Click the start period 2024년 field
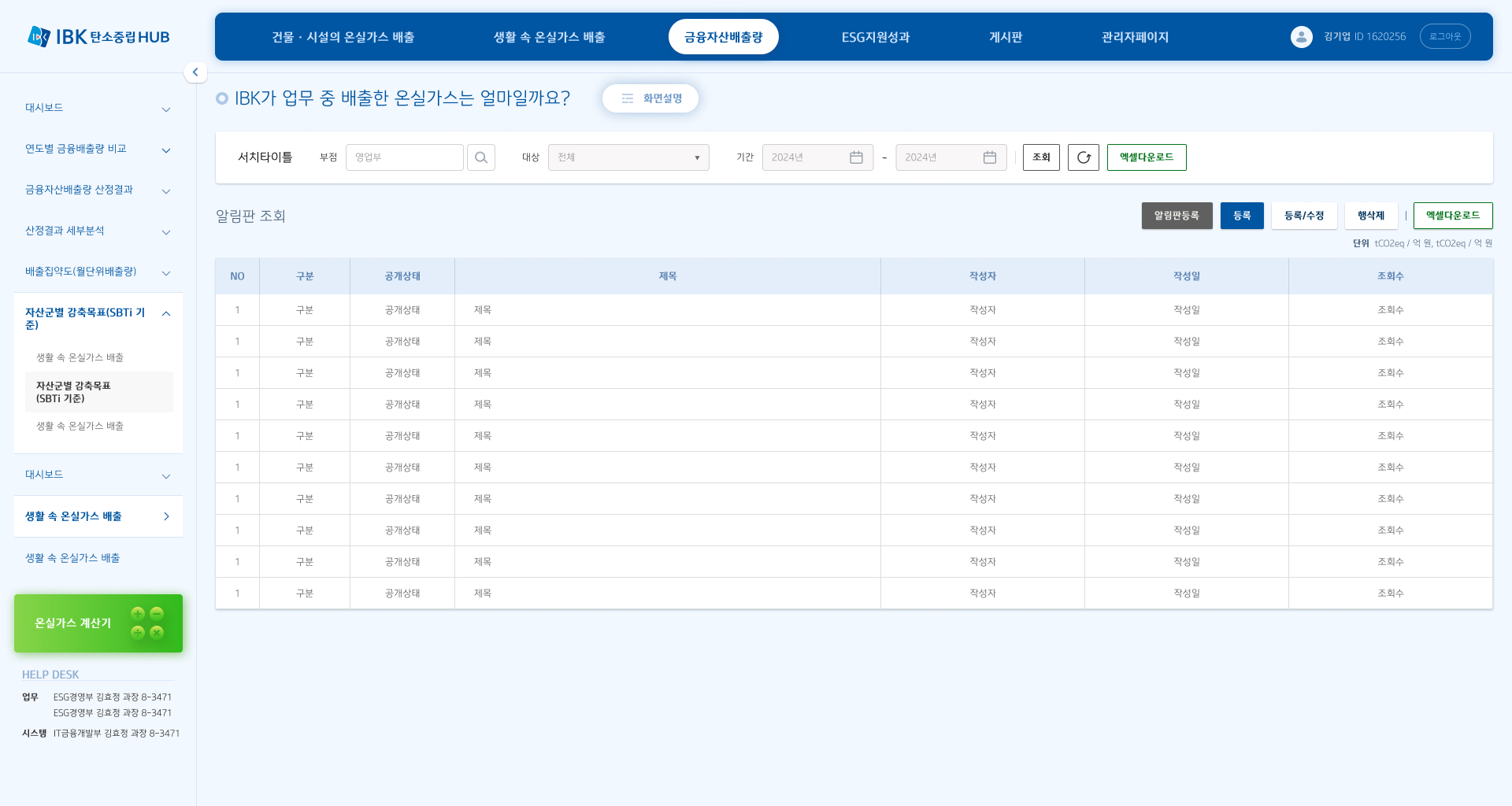This screenshot has height=806, width=1512. [x=817, y=157]
